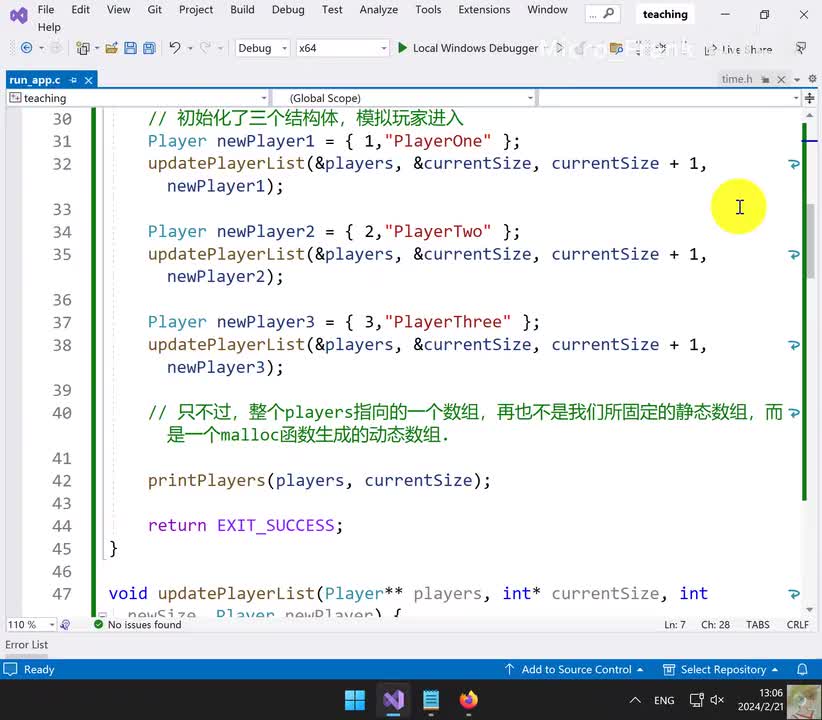Click the greyed Redo icon
The width and height of the screenshot is (822, 720).
[206, 48]
